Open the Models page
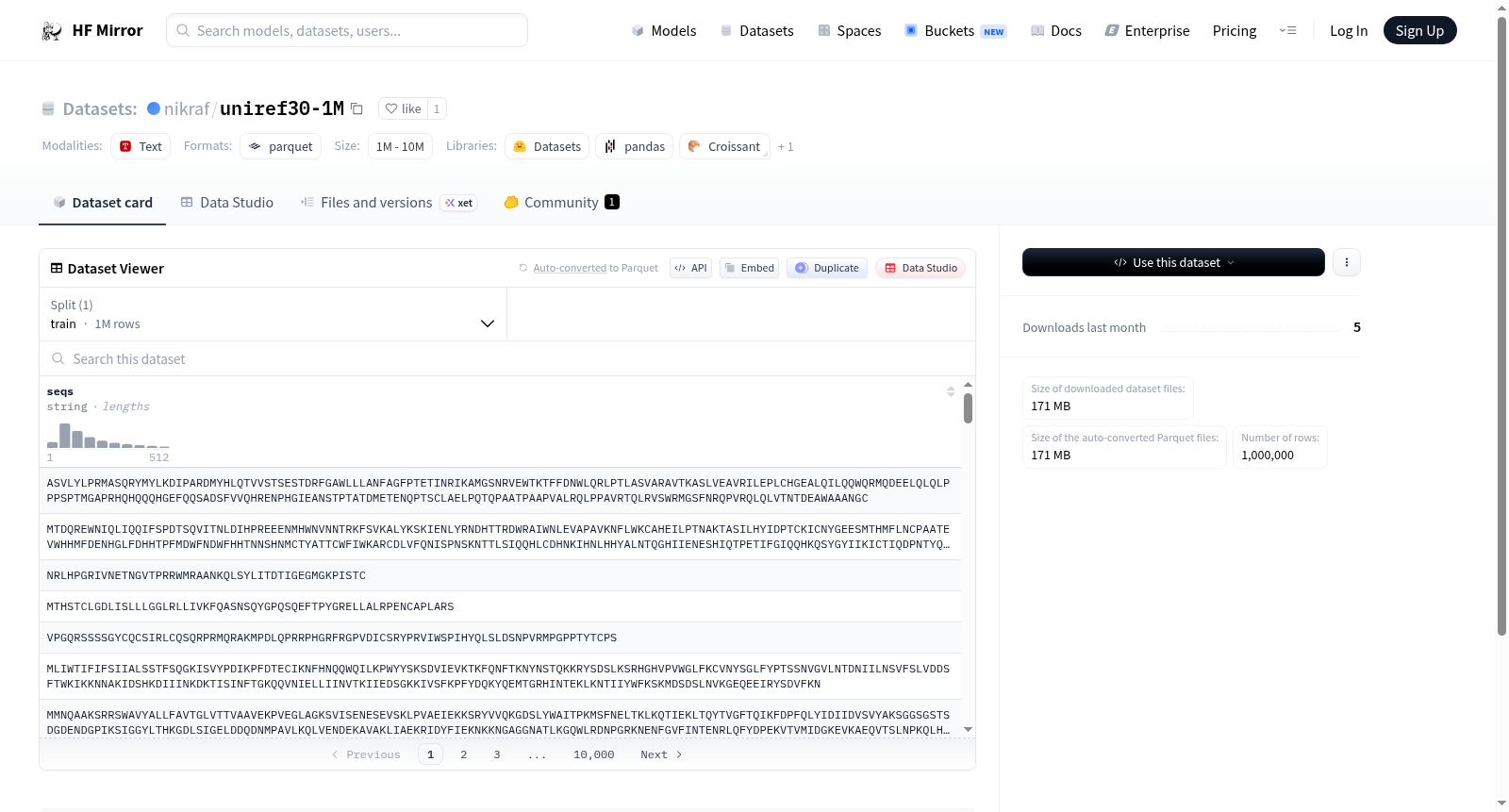Screen dimensions: 1509x812 [664, 31]
